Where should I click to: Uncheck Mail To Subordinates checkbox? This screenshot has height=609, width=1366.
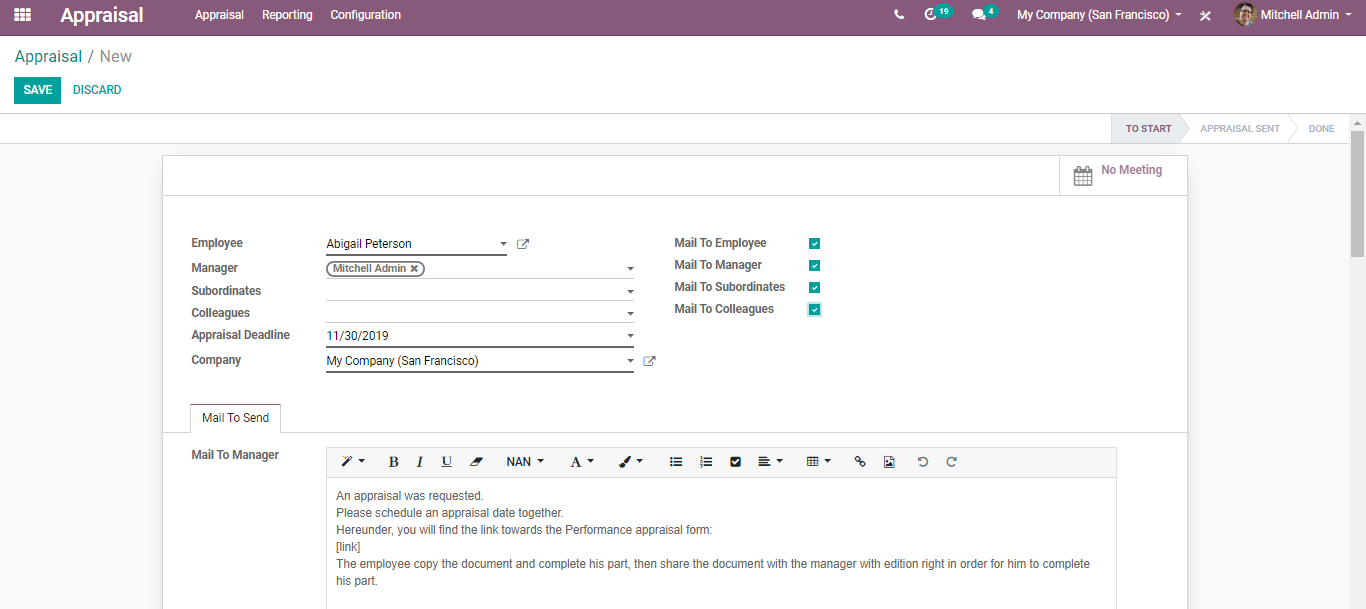click(x=815, y=288)
